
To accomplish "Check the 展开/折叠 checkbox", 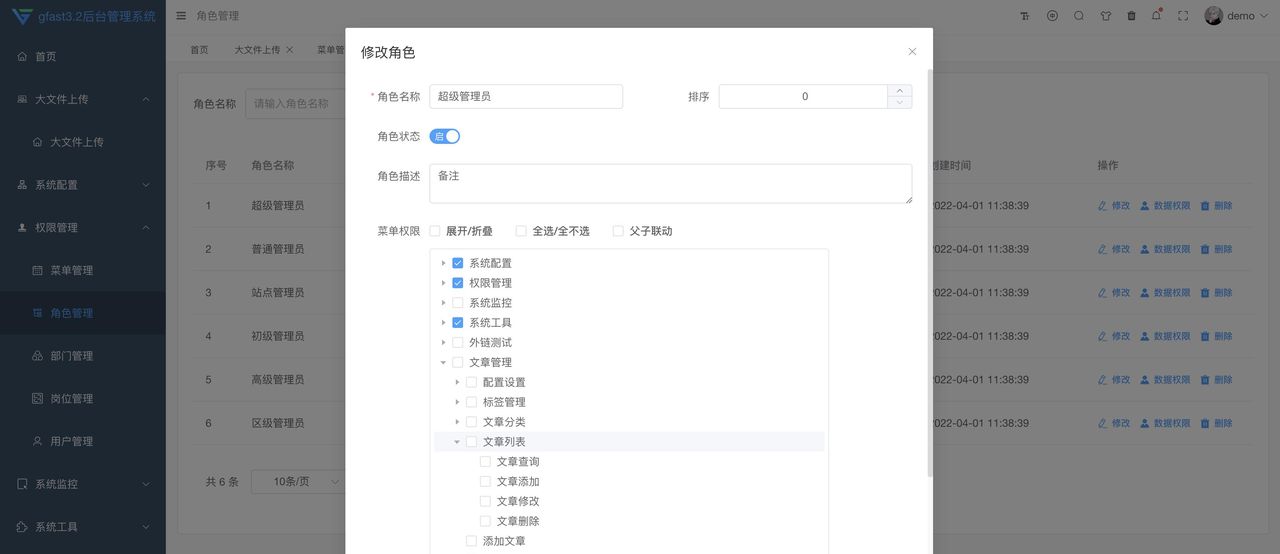I will [x=435, y=231].
